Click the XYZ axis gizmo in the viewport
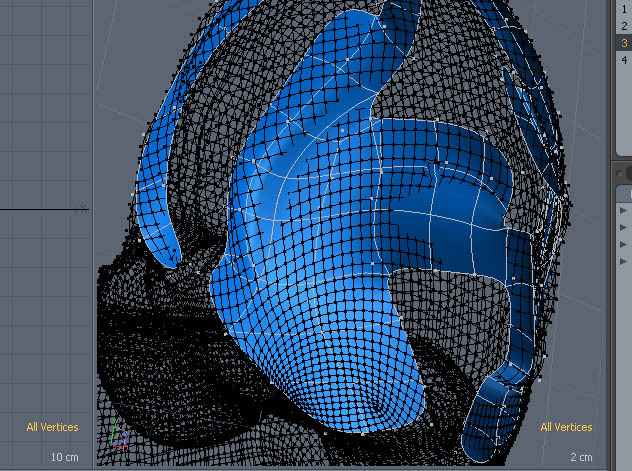 click(x=119, y=435)
